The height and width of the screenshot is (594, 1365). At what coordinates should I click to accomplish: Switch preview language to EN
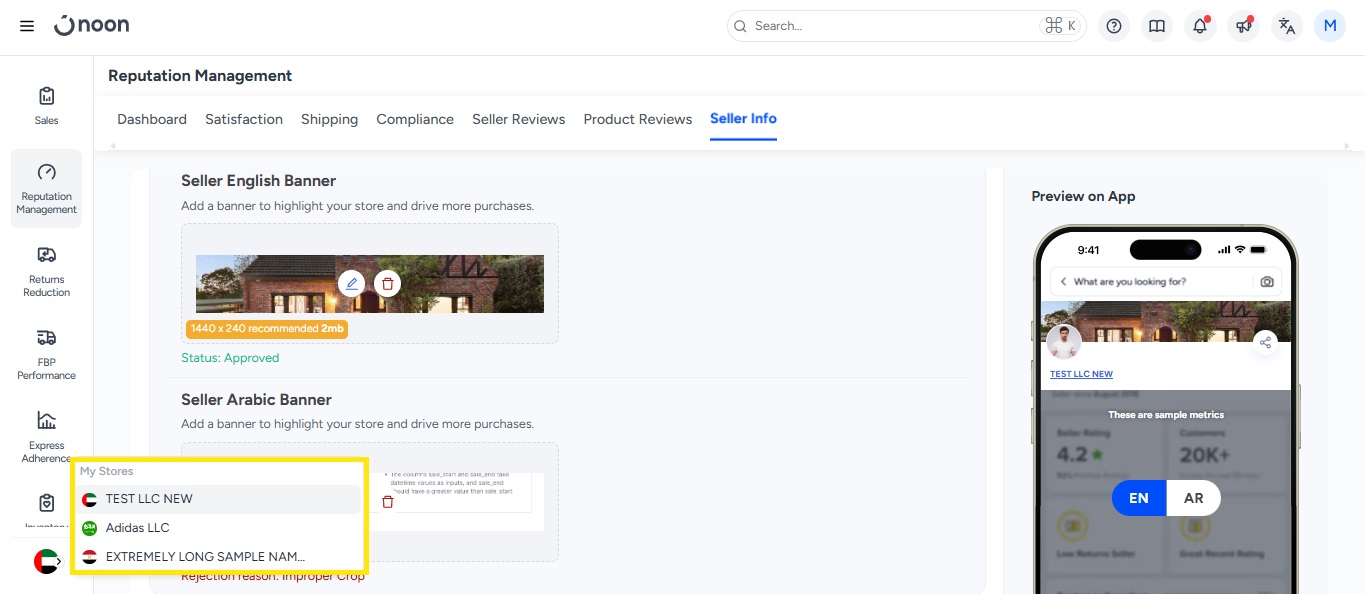(x=1139, y=498)
